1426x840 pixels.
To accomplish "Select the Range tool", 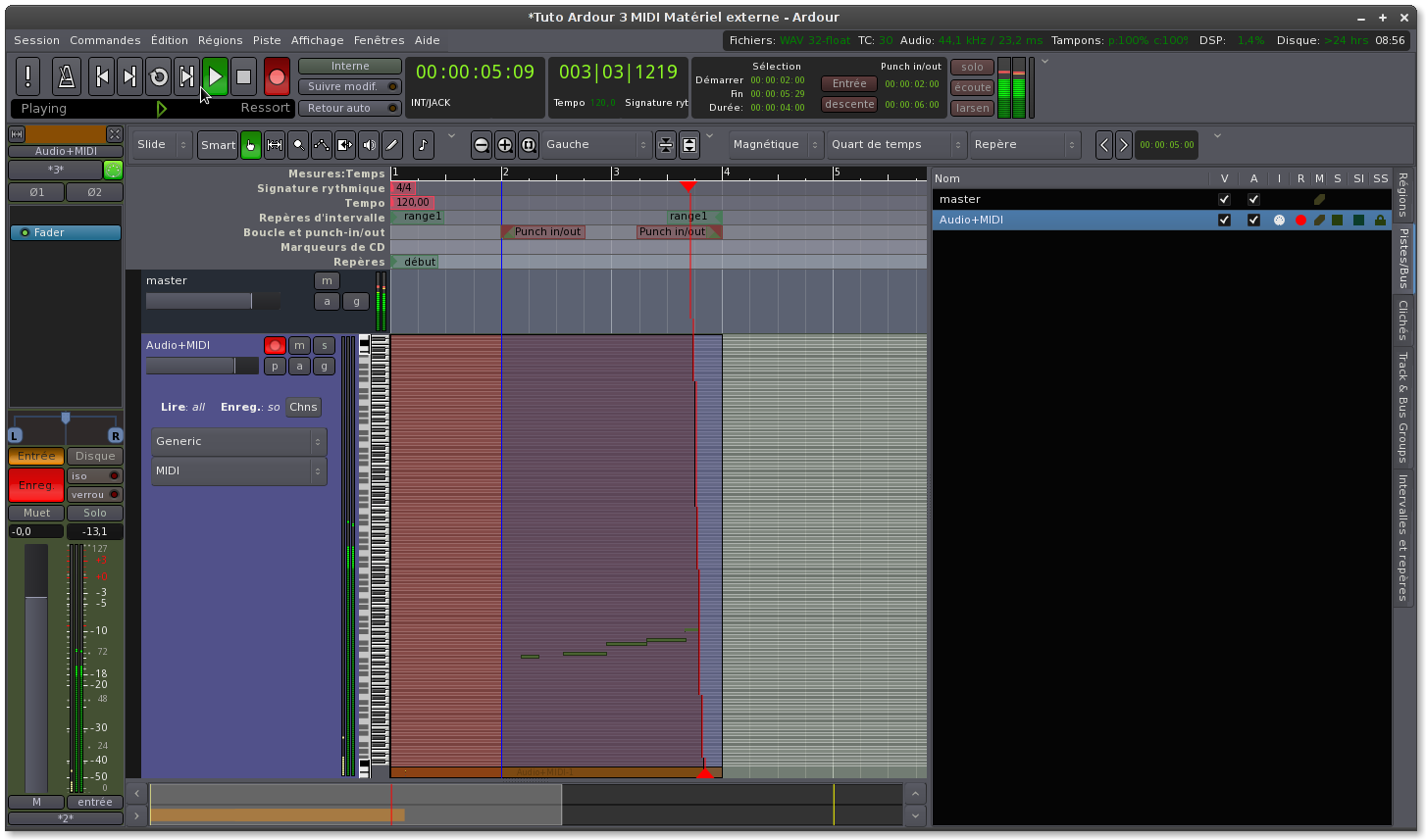I will click(x=275, y=145).
